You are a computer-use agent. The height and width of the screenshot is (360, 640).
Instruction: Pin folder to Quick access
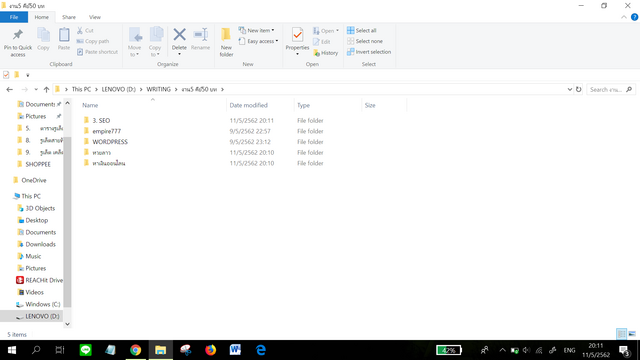coord(18,42)
